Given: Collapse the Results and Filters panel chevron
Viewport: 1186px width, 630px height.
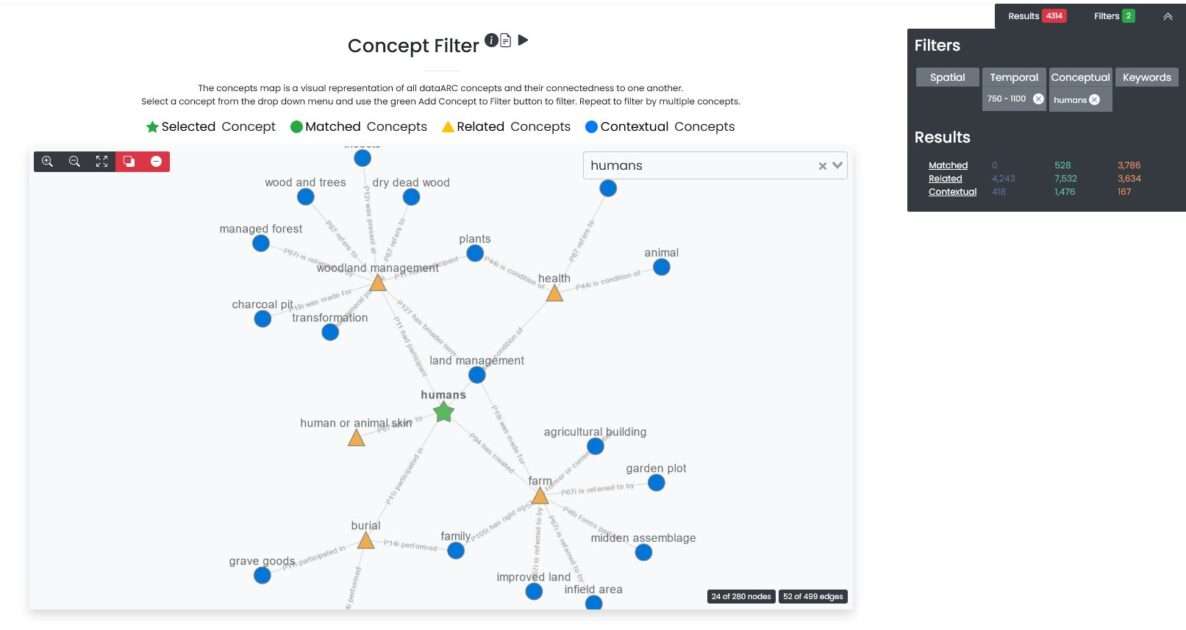Looking at the screenshot, I should click(1167, 15).
